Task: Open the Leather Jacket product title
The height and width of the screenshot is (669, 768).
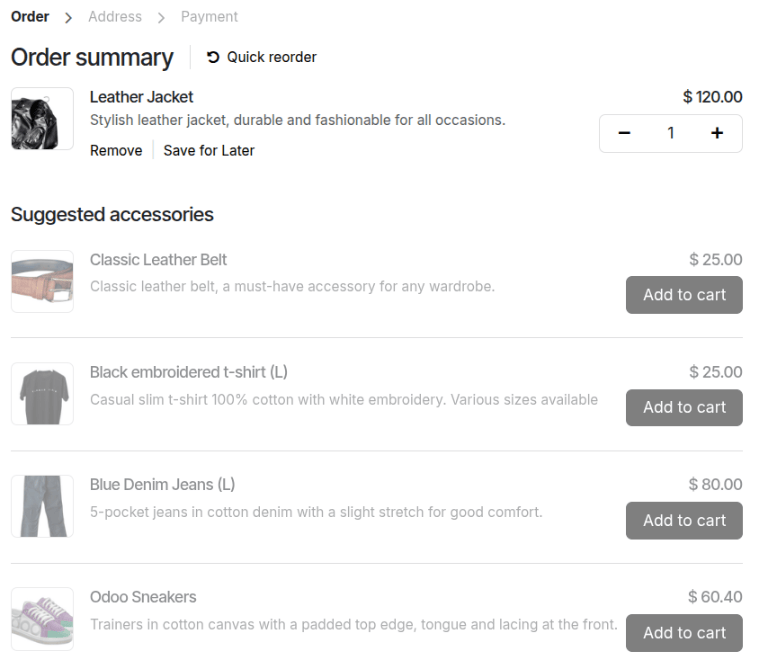Action: point(141,97)
